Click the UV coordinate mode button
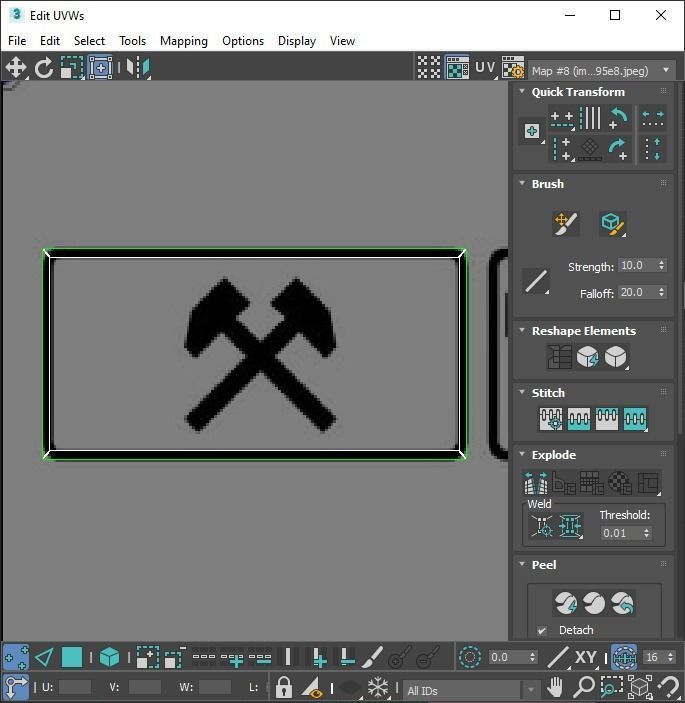Screen dimensions: 685x703 pyautogui.click(x=485, y=67)
